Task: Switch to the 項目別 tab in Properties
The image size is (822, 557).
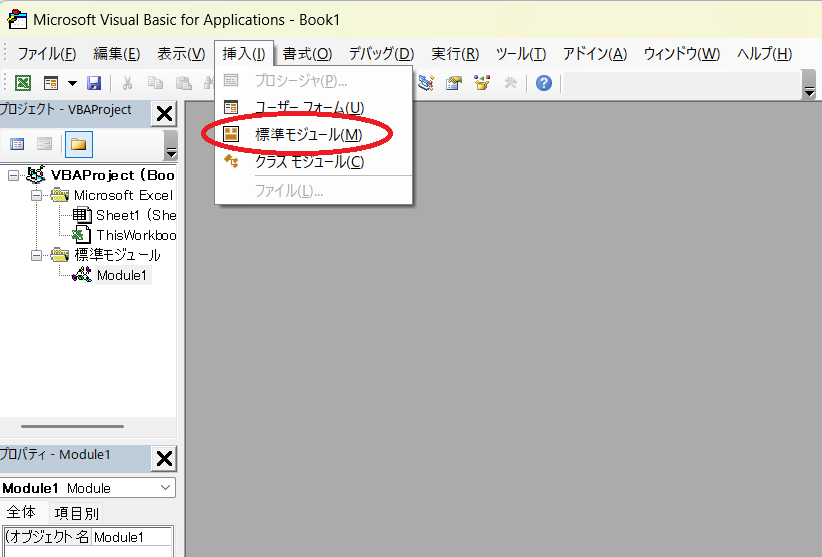Action: 77,513
